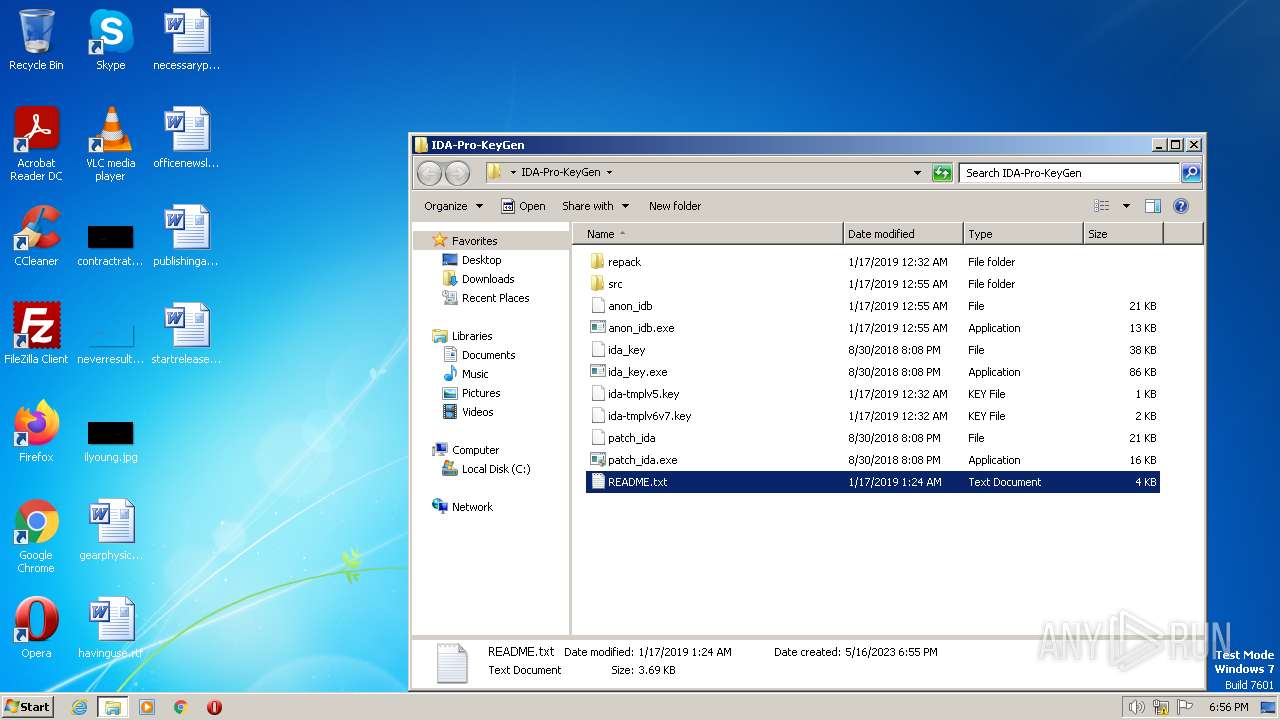Open the Recycle Bin desktop icon
This screenshot has width=1280, height=720.
pyautogui.click(x=36, y=40)
